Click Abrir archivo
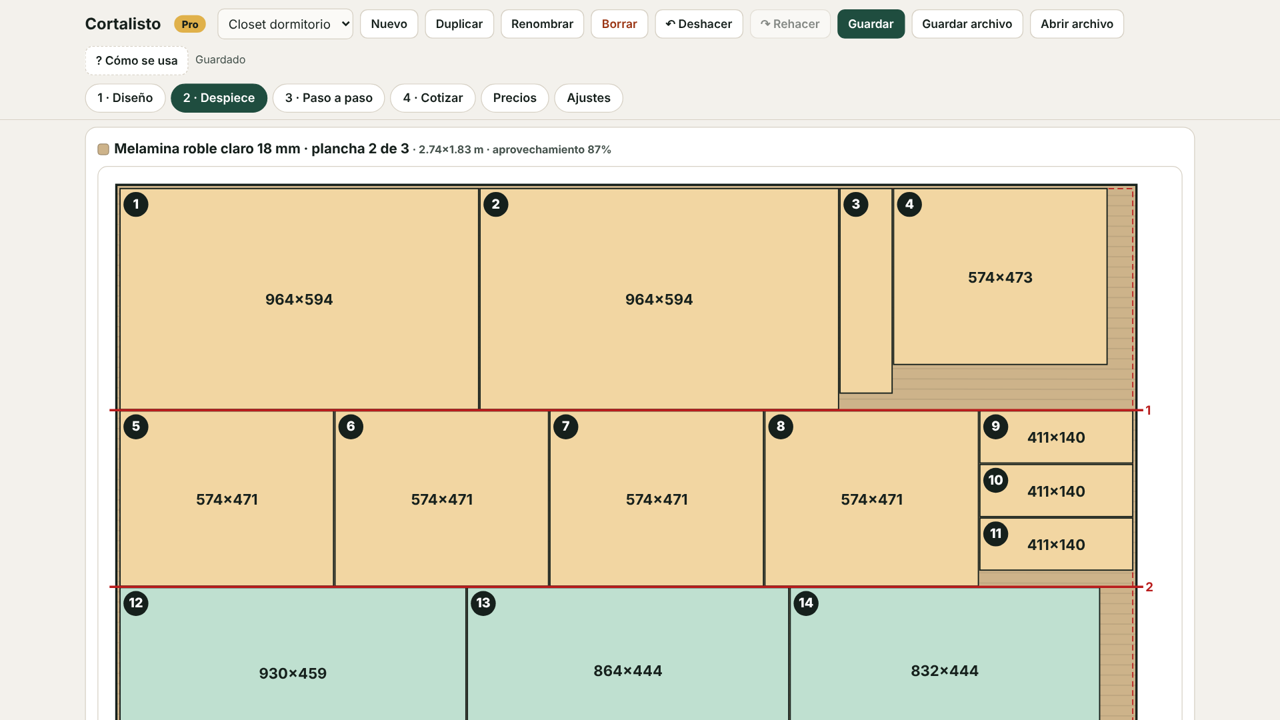1280x720 pixels. [1077, 24]
